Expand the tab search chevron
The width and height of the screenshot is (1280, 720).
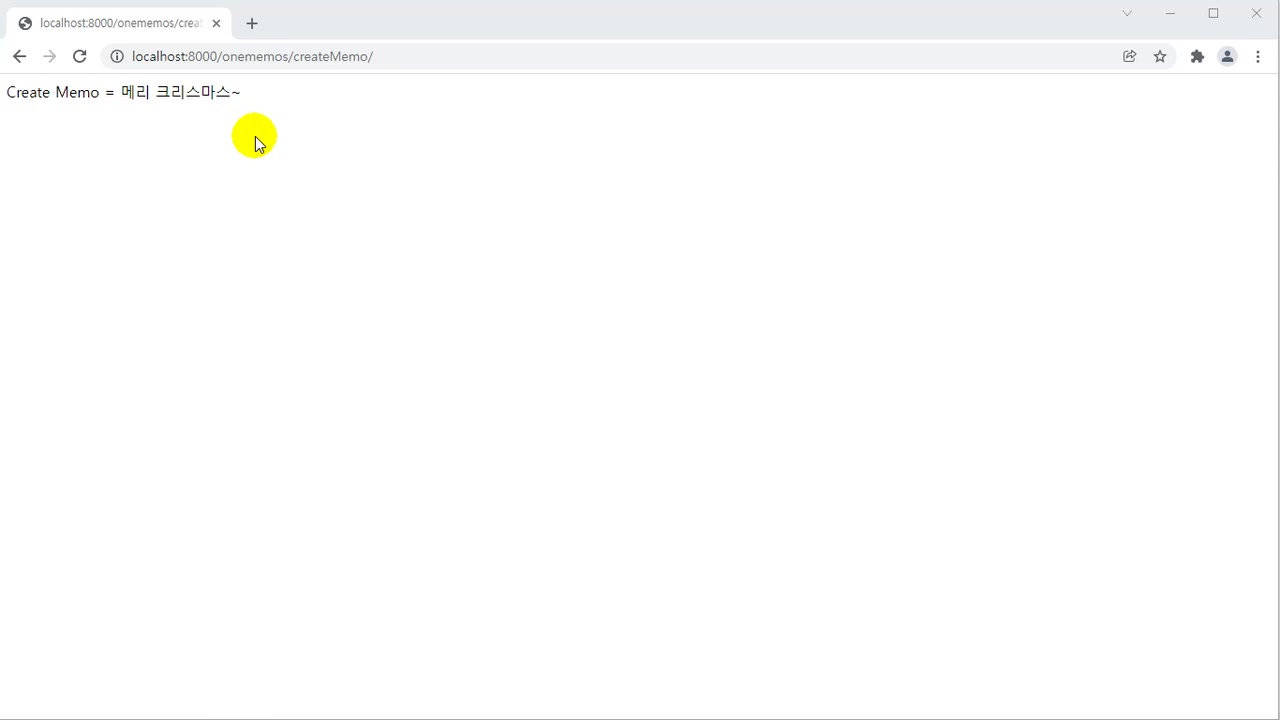1127,13
